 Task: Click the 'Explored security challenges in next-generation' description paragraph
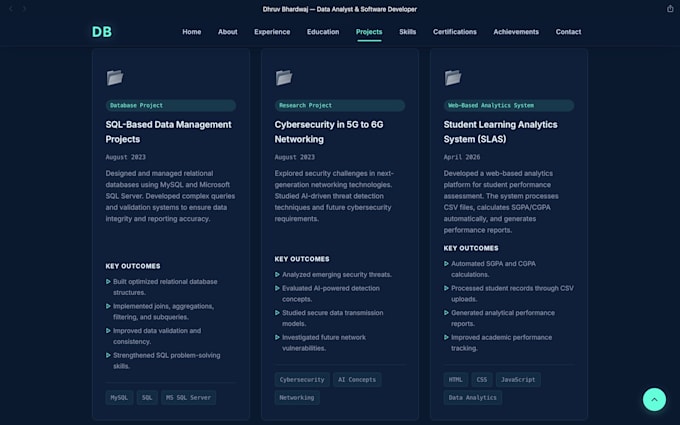tap(334, 196)
